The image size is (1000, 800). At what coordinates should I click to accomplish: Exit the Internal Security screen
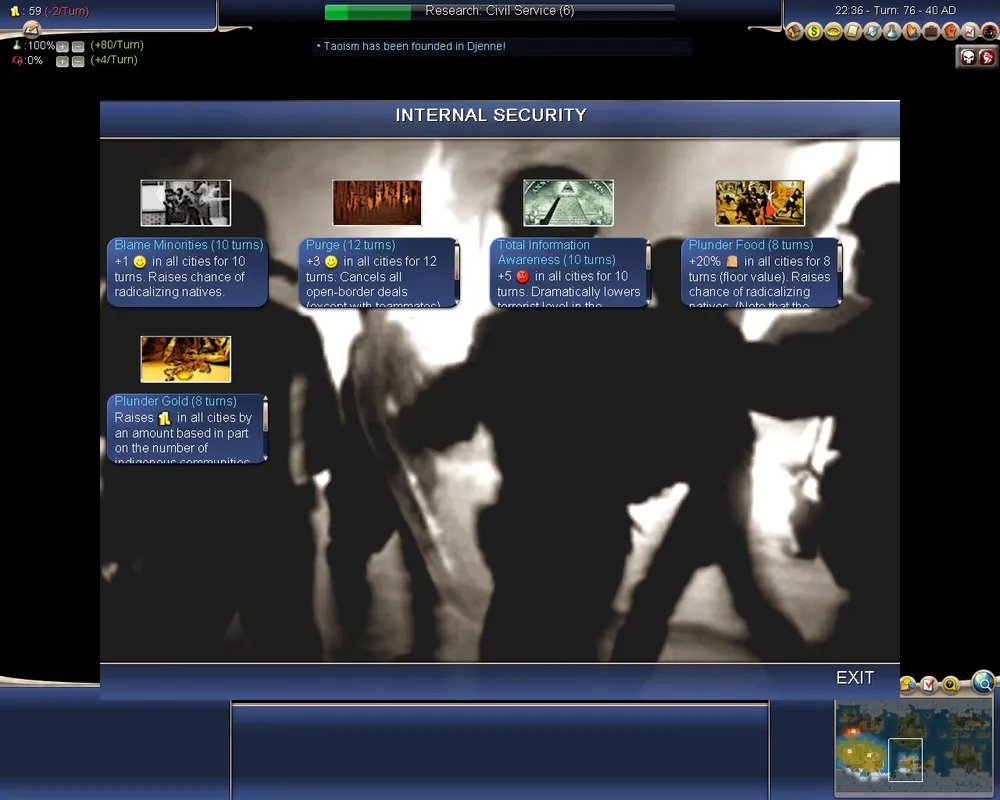click(855, 678)
